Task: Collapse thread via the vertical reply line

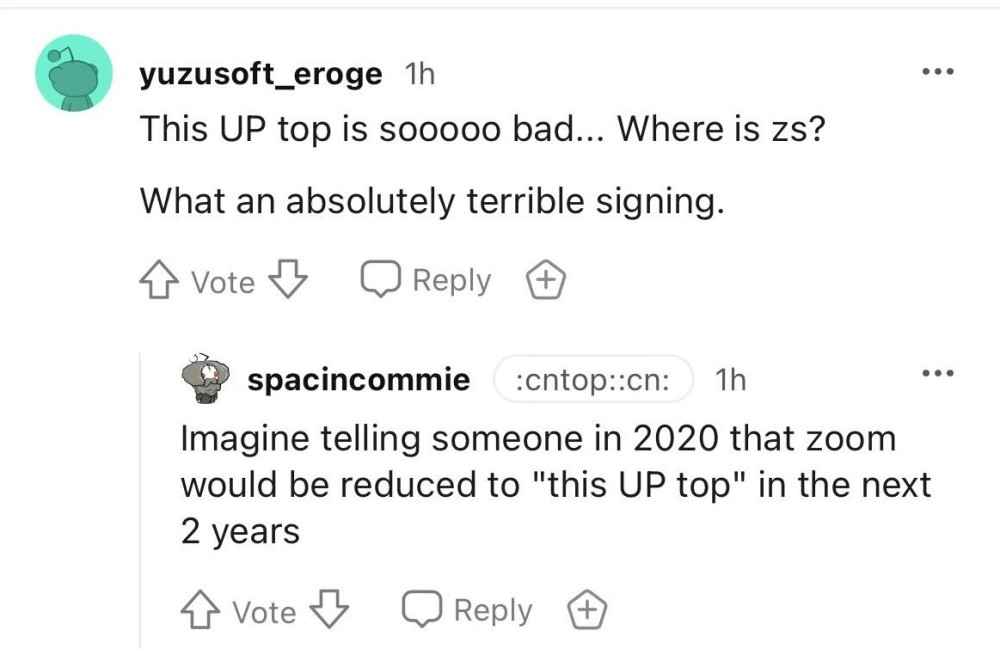Action: click(140, 500)
